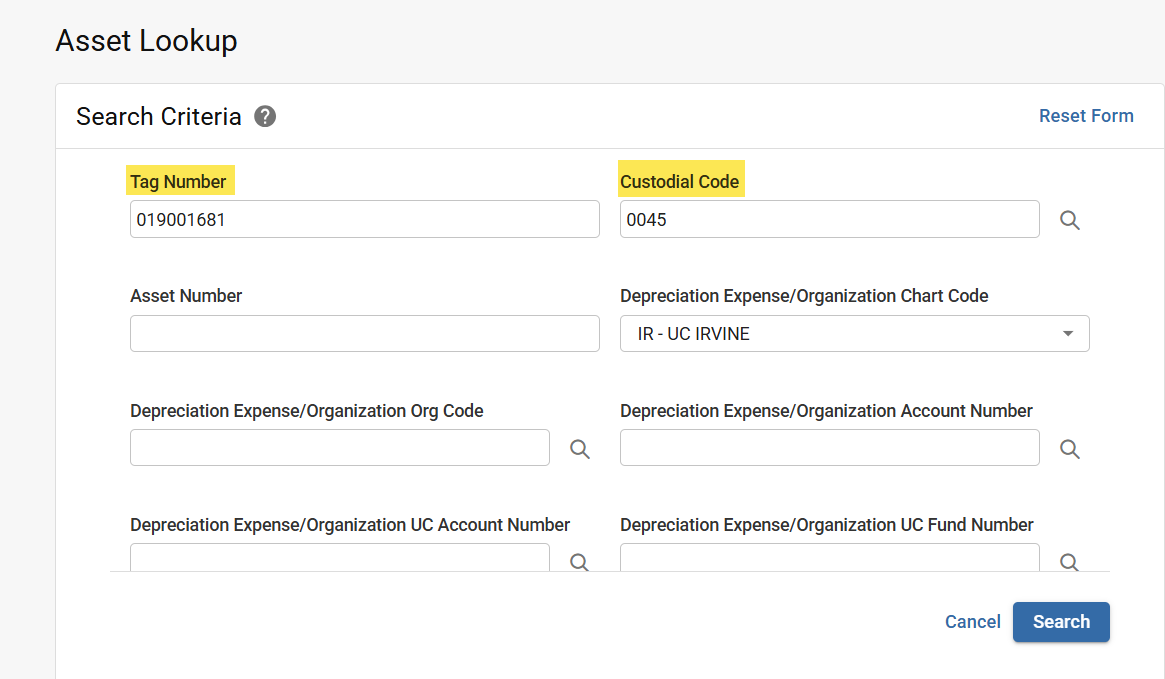This screenshot has width=1165, height=679.
Task: Select the Custodial Code highlighted label
Action: click(x=680, y=181)
